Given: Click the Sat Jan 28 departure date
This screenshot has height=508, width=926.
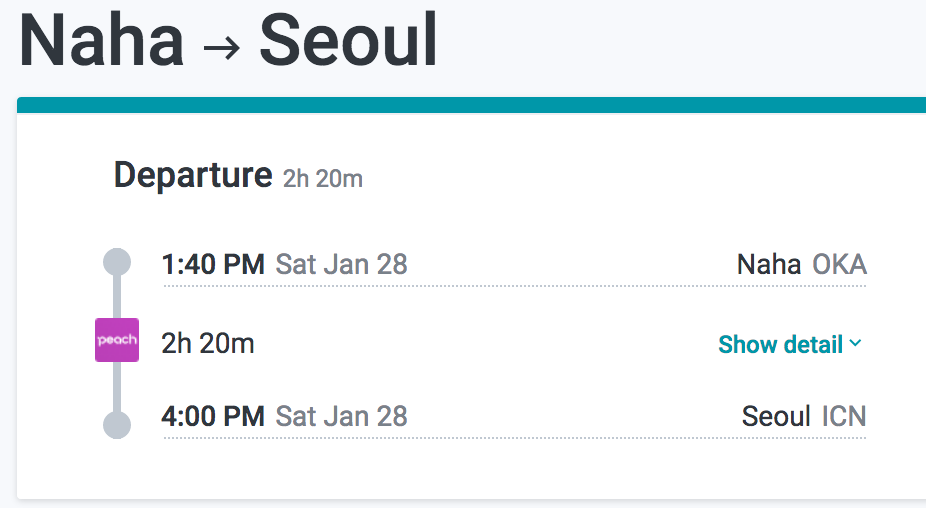Looking at the screenshot, I should (x=341, y=264).
